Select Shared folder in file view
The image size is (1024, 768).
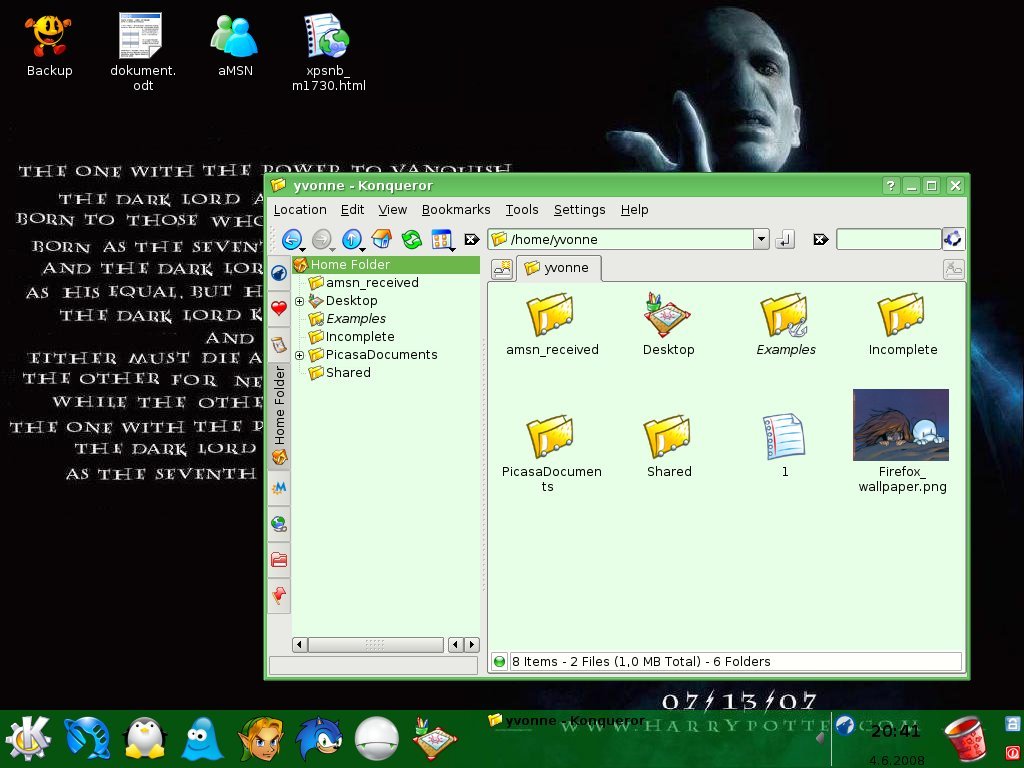tap(668, 445)
